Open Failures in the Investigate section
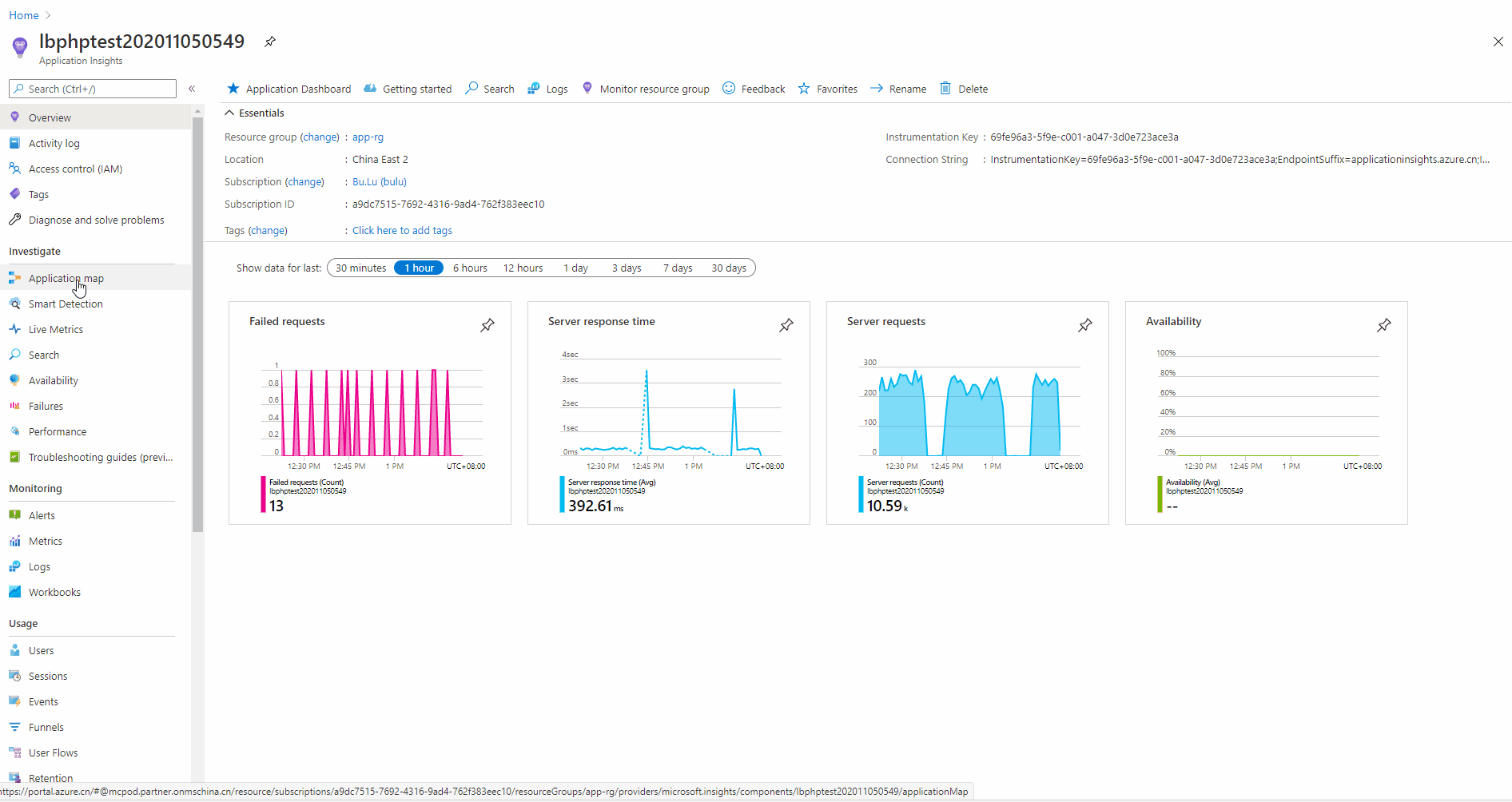This screenshot has width=1512, height=802. [x=46, y=406]
